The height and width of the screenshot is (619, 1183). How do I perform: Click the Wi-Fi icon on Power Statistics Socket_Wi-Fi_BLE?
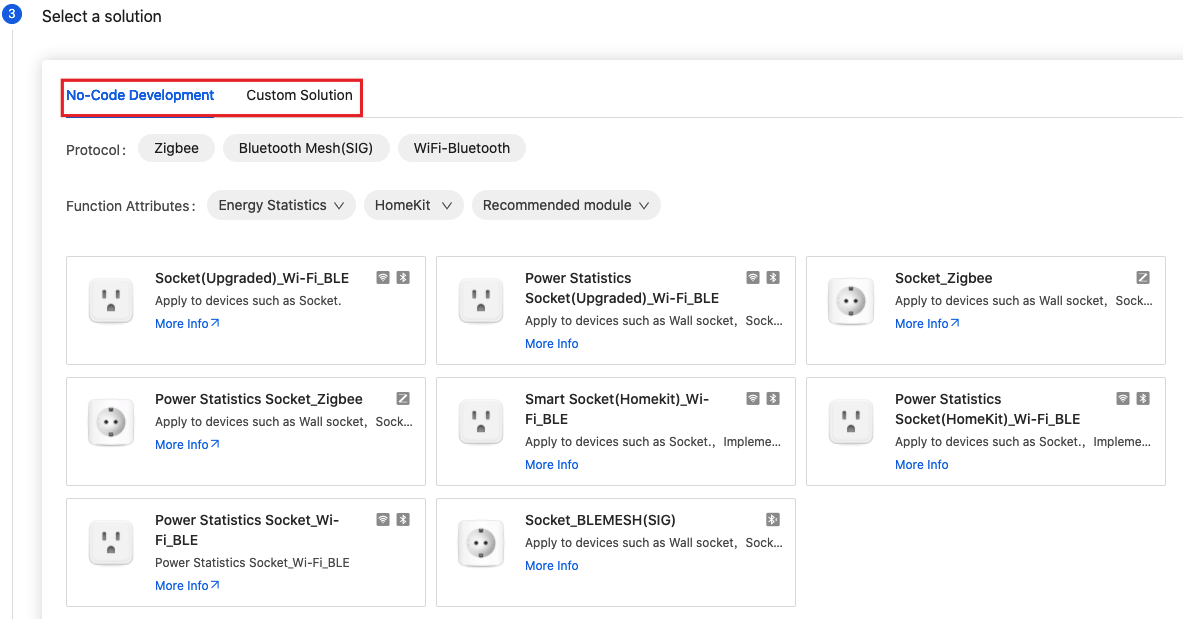[x=383, y=519]
